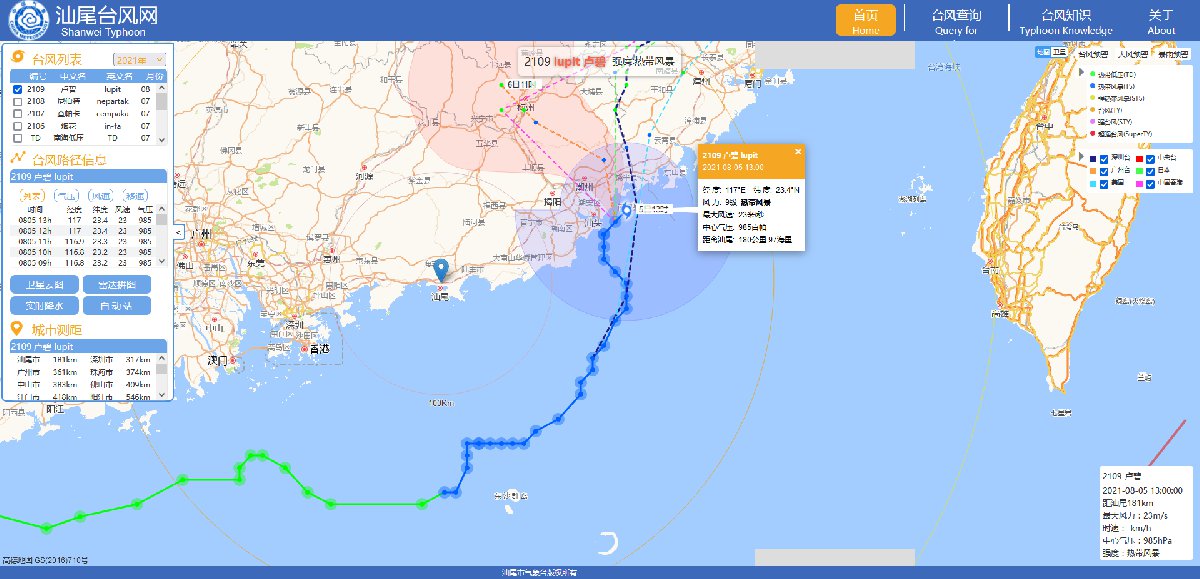The width and height of the screenshot is (1200, 579).
Task: Switch to the first path data tab
Action: coord(34,196)
